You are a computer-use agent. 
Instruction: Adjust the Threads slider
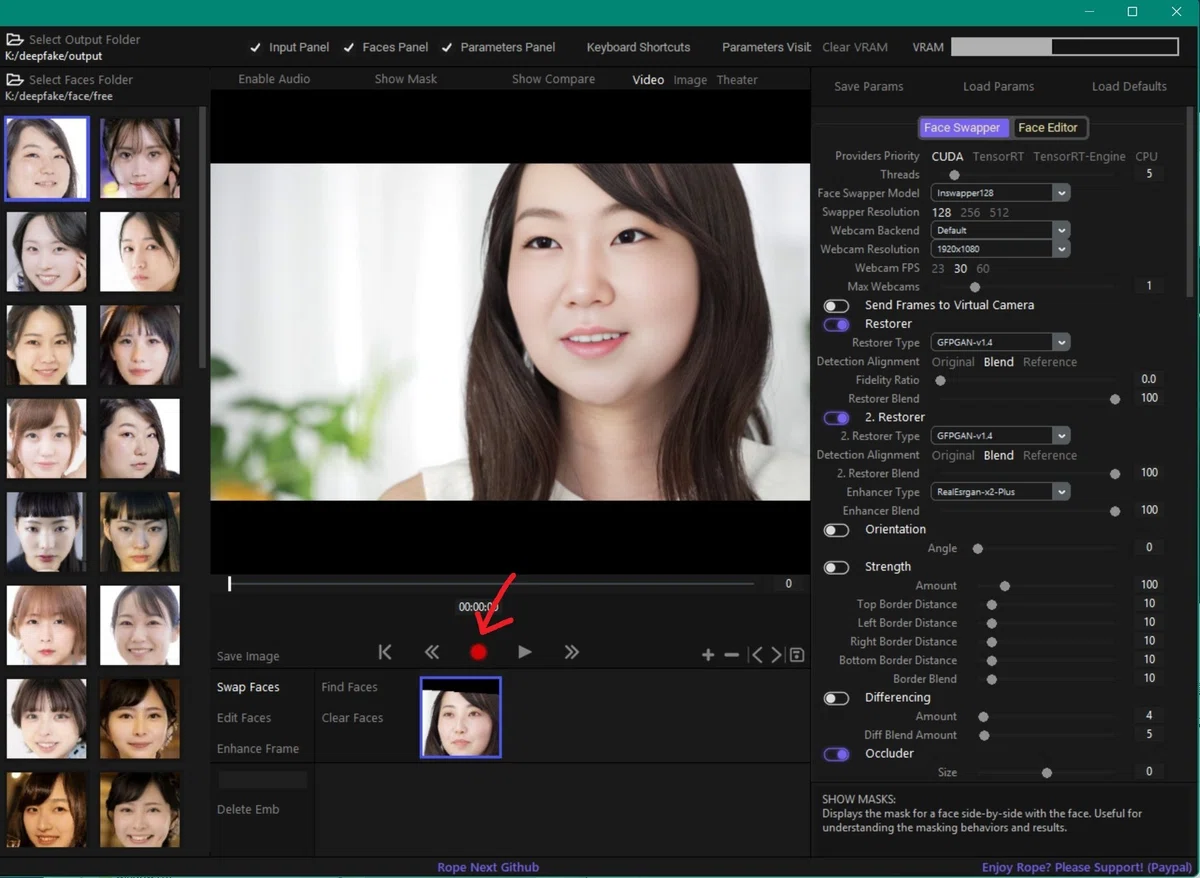pyautogui.click(x=1032, y=175)
